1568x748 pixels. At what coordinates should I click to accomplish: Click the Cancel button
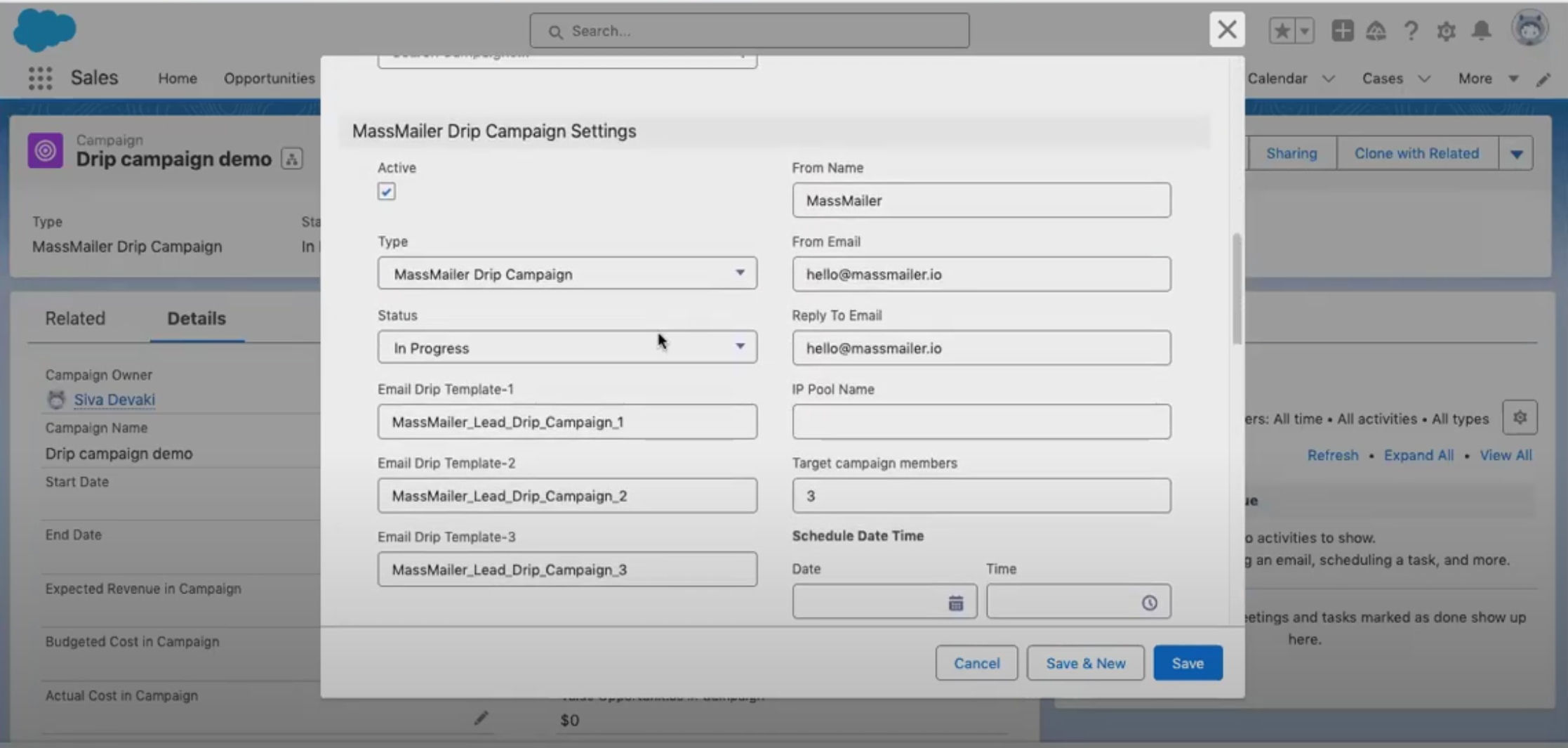pos(976,663)
